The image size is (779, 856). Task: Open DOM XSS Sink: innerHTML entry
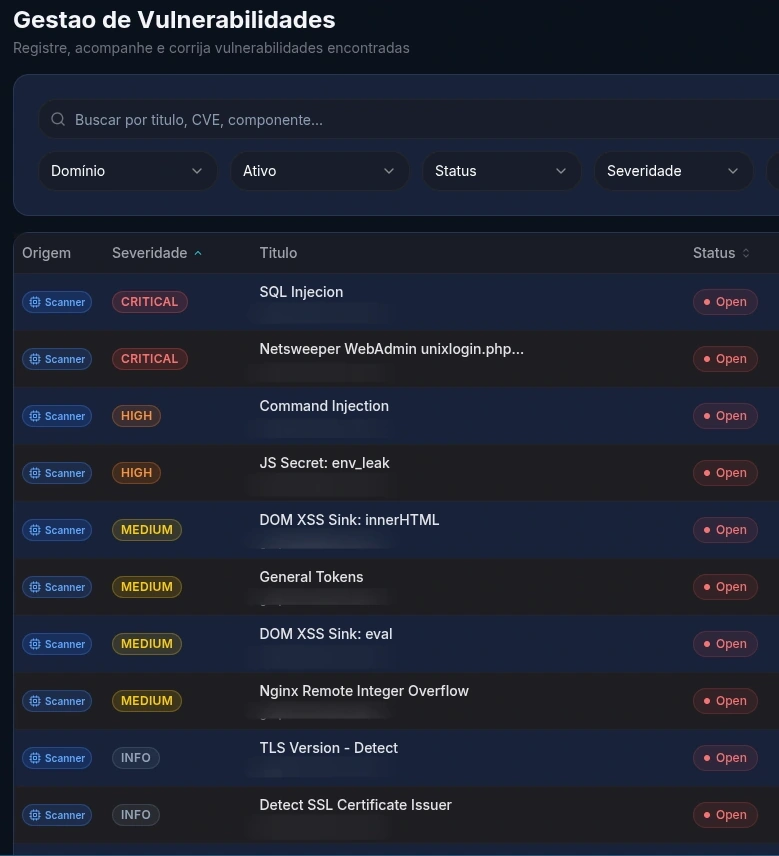[x=349, y=520]
